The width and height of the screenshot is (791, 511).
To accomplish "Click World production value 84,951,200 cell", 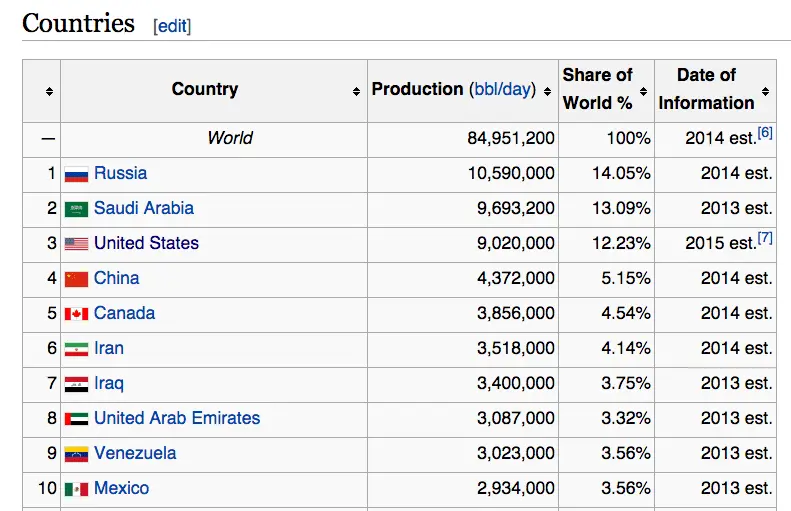I will (x=511, y=138).
